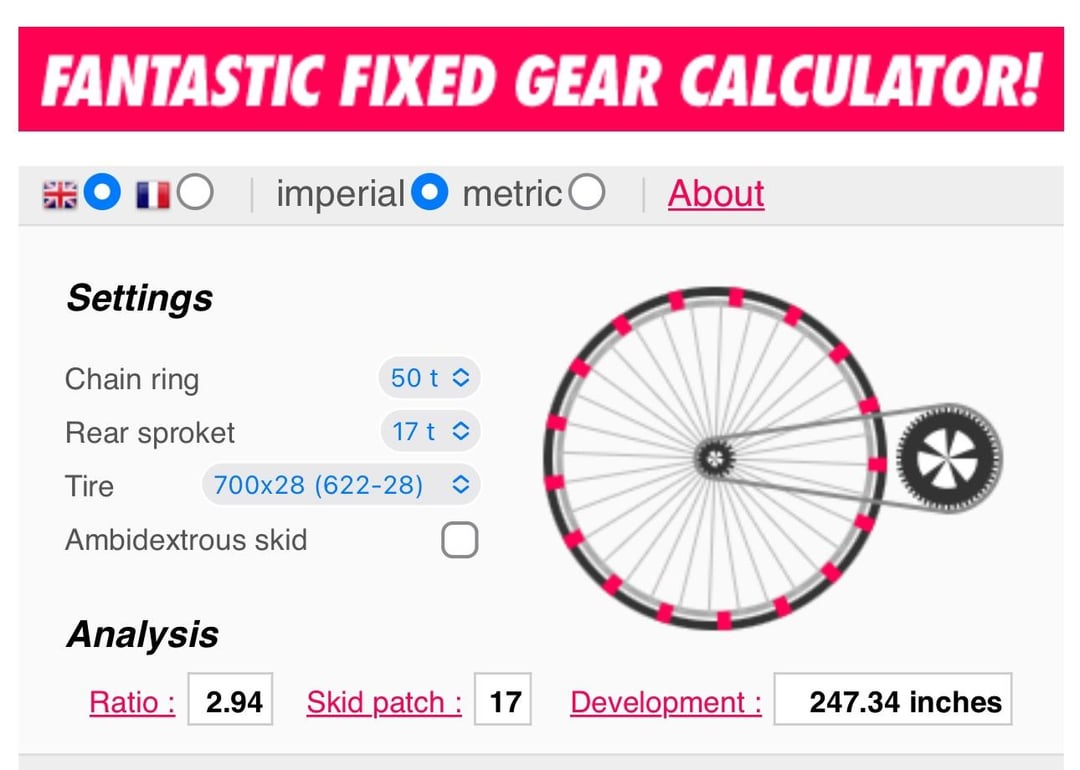The height and width of the screenshot is (770, 1080).
Task: Select the English language radio button
Action: click(102, 192)
